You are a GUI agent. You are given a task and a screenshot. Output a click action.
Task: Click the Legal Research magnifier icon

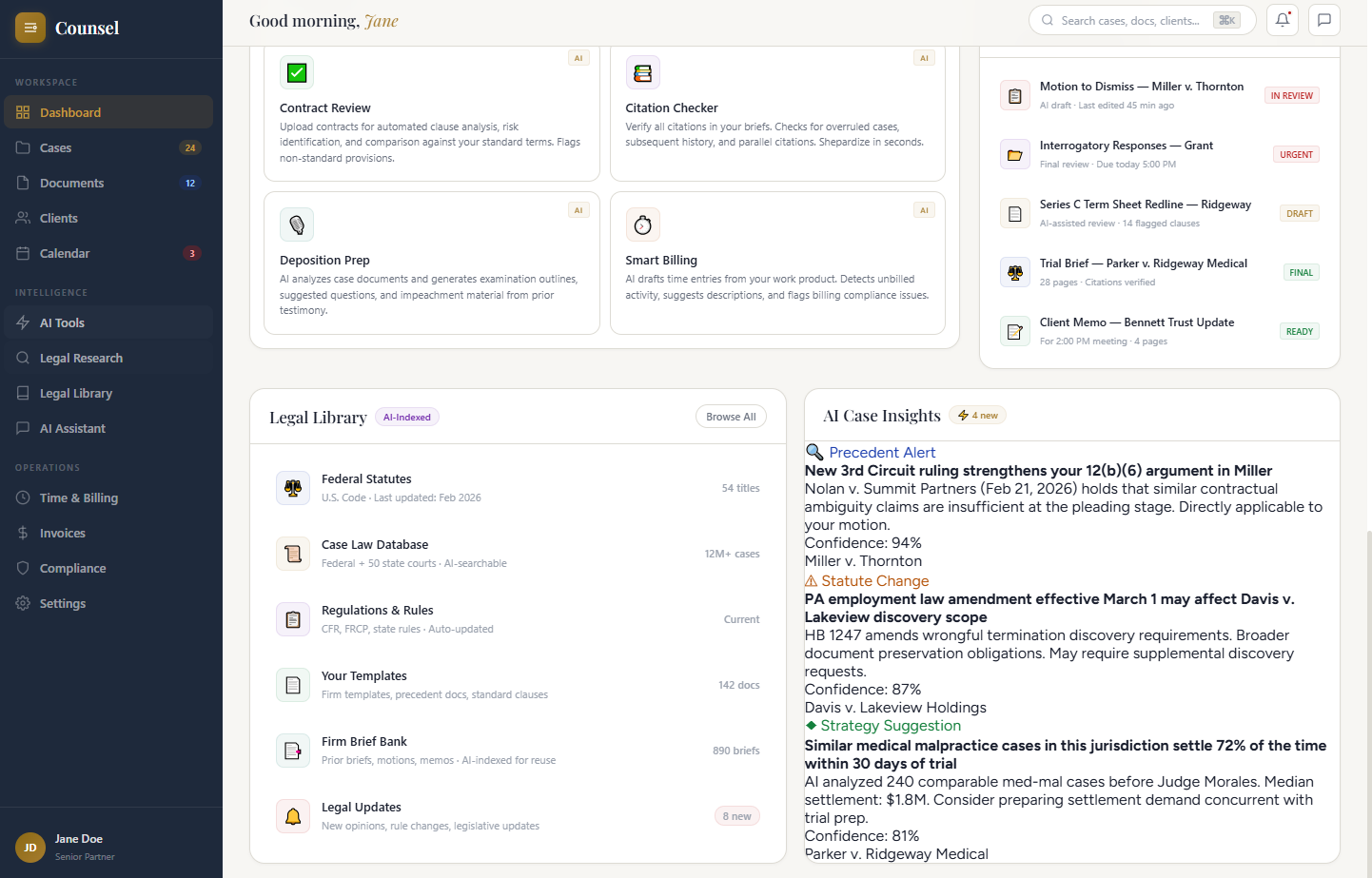coord(23,358)
